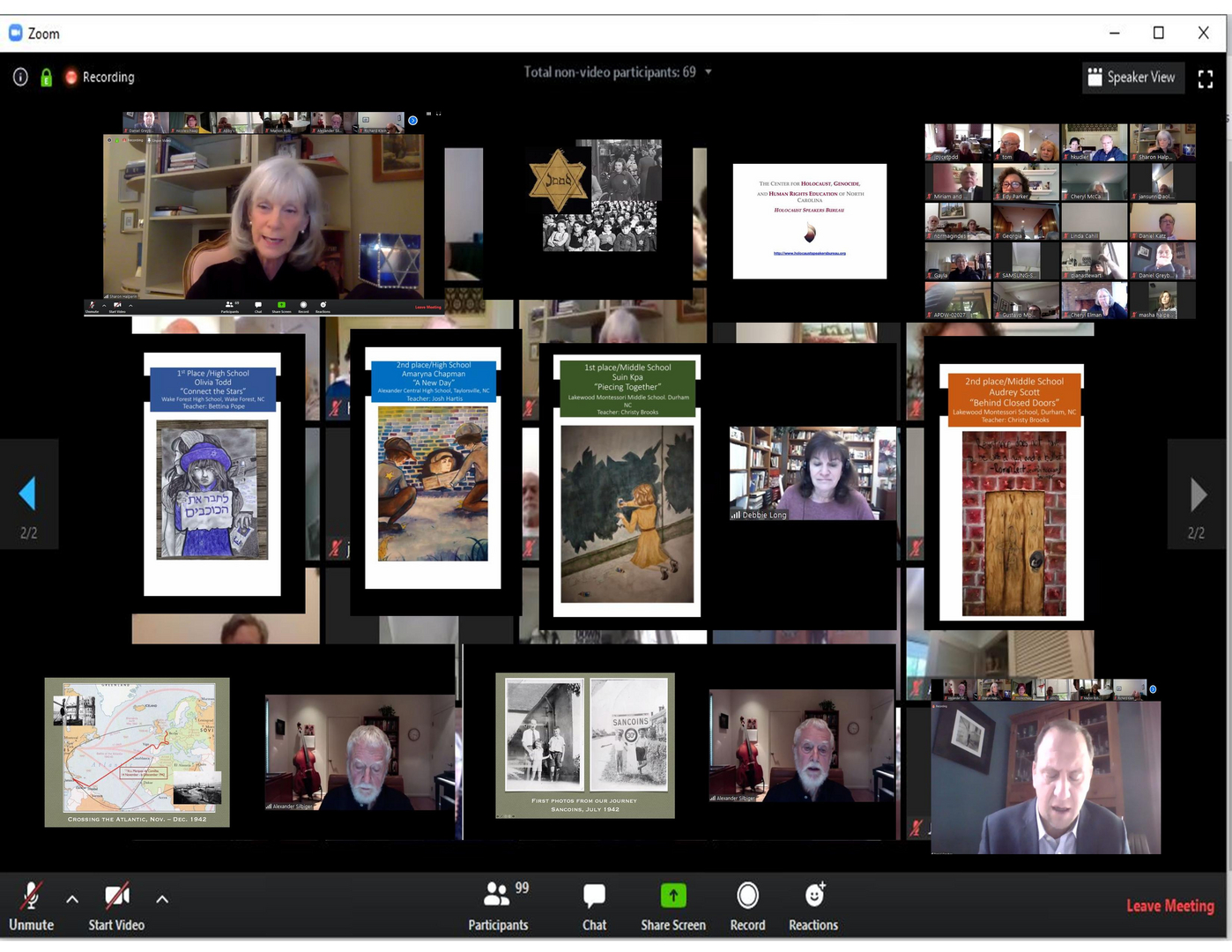The image size is (1232, 952).
Task: Select small Sharon Halp... grid tile
Action: (1162, 143)
